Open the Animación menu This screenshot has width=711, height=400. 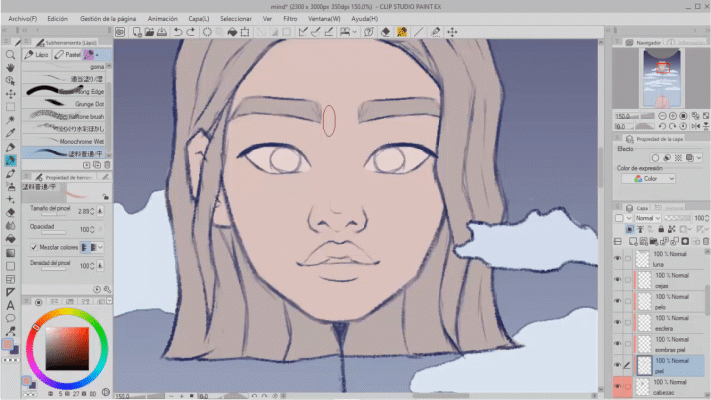coord(162,18)
